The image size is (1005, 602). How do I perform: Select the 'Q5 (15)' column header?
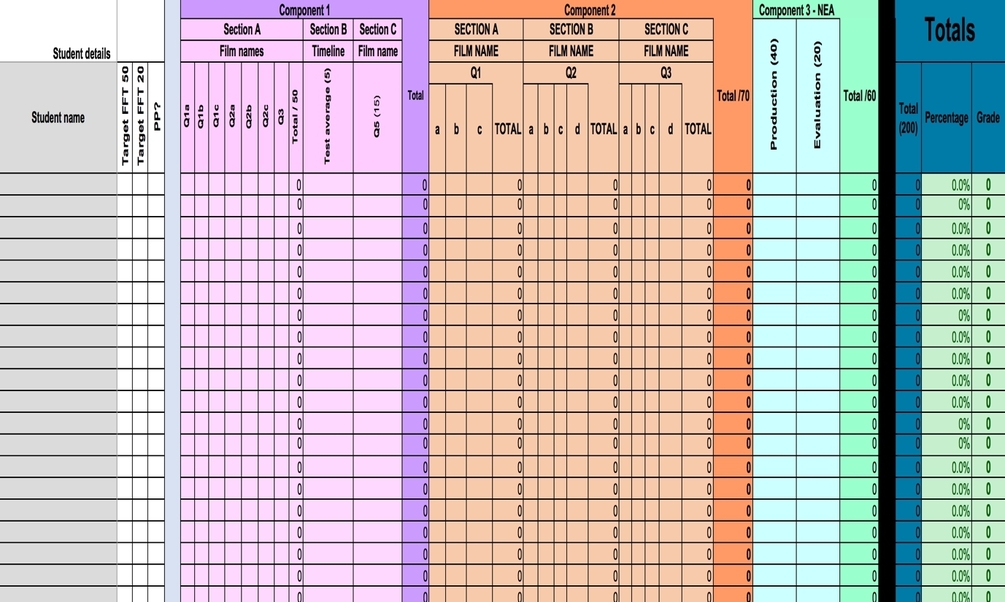pos(378,117)
